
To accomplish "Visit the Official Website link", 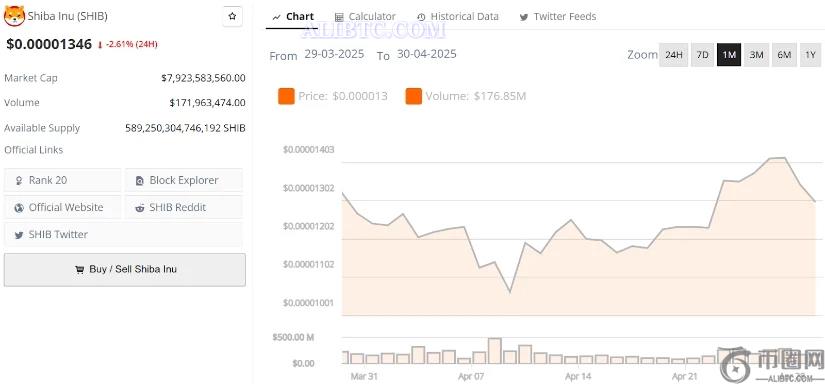I will coord(63,207).
